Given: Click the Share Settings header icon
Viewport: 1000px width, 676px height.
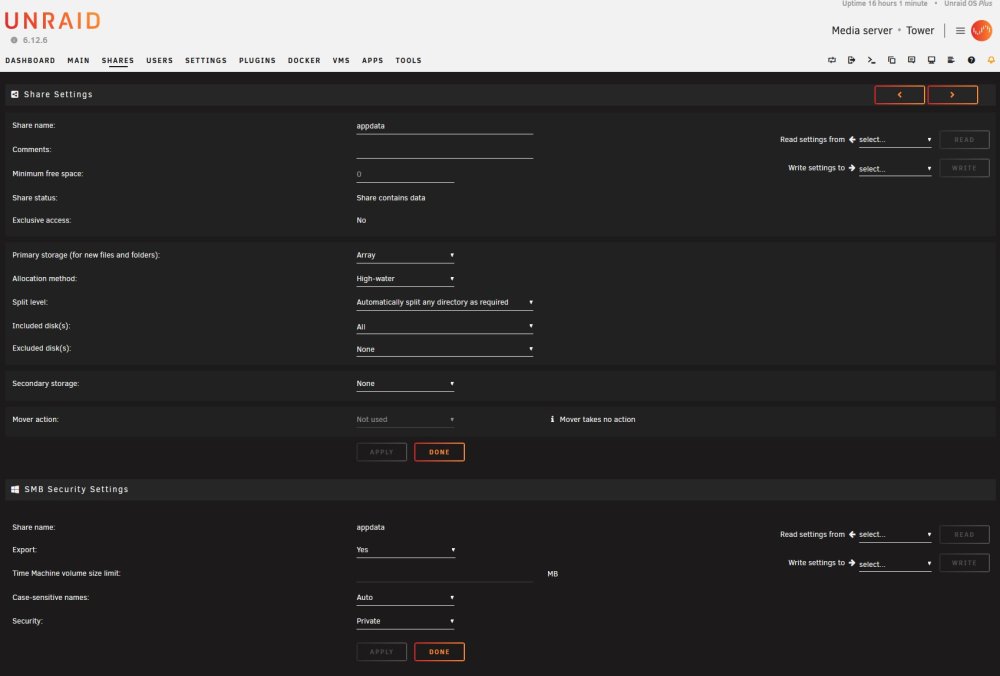Looking at the screenshot, I should (15, 94).
